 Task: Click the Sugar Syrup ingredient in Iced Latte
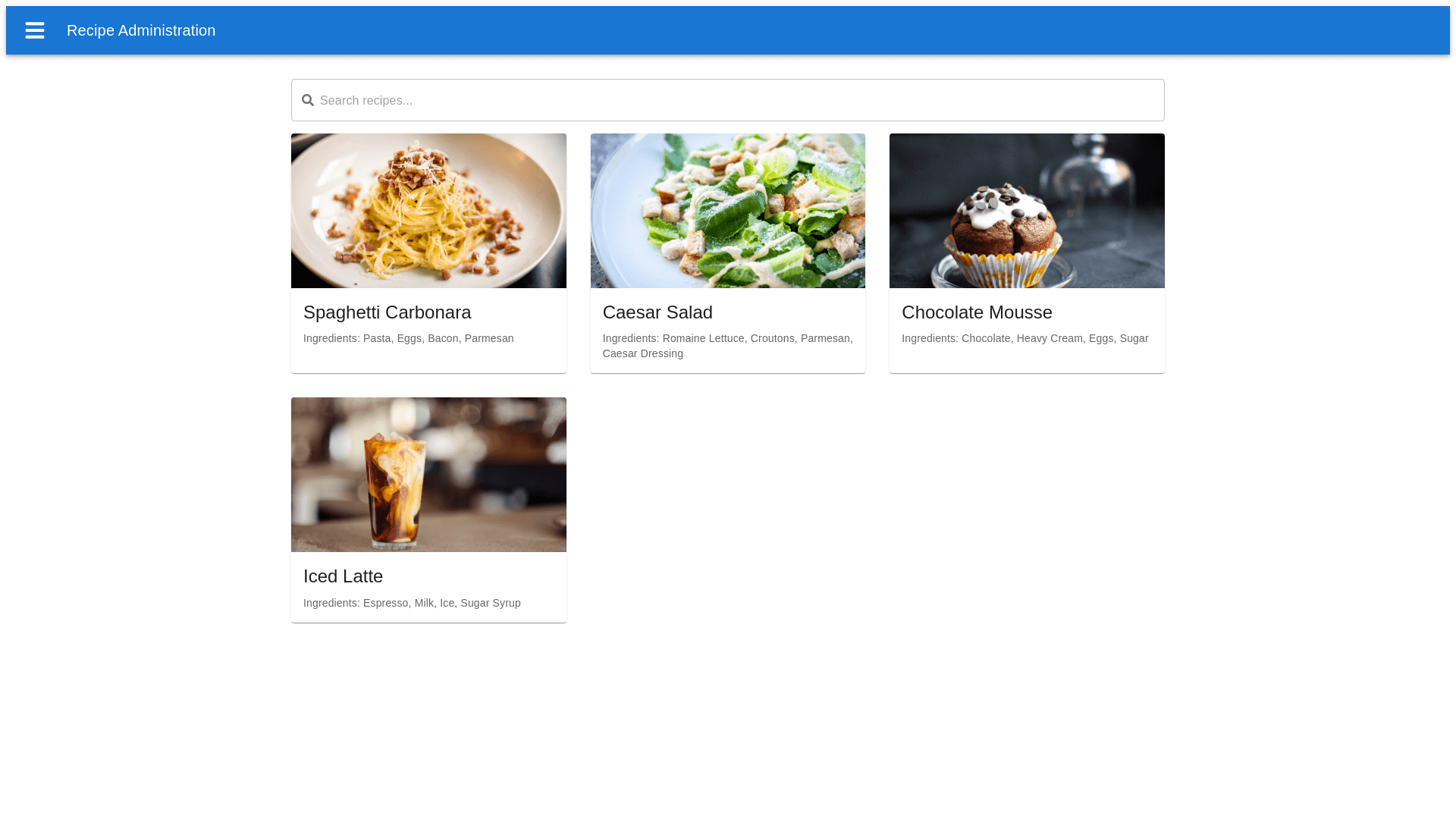pyautogui.click(x=491, y=603)
